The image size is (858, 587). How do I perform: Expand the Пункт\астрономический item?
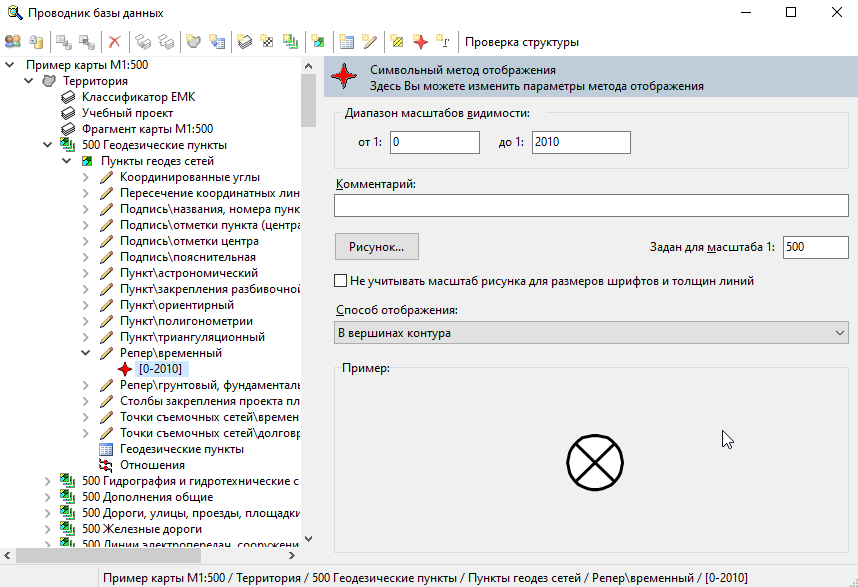coord(86,273)
